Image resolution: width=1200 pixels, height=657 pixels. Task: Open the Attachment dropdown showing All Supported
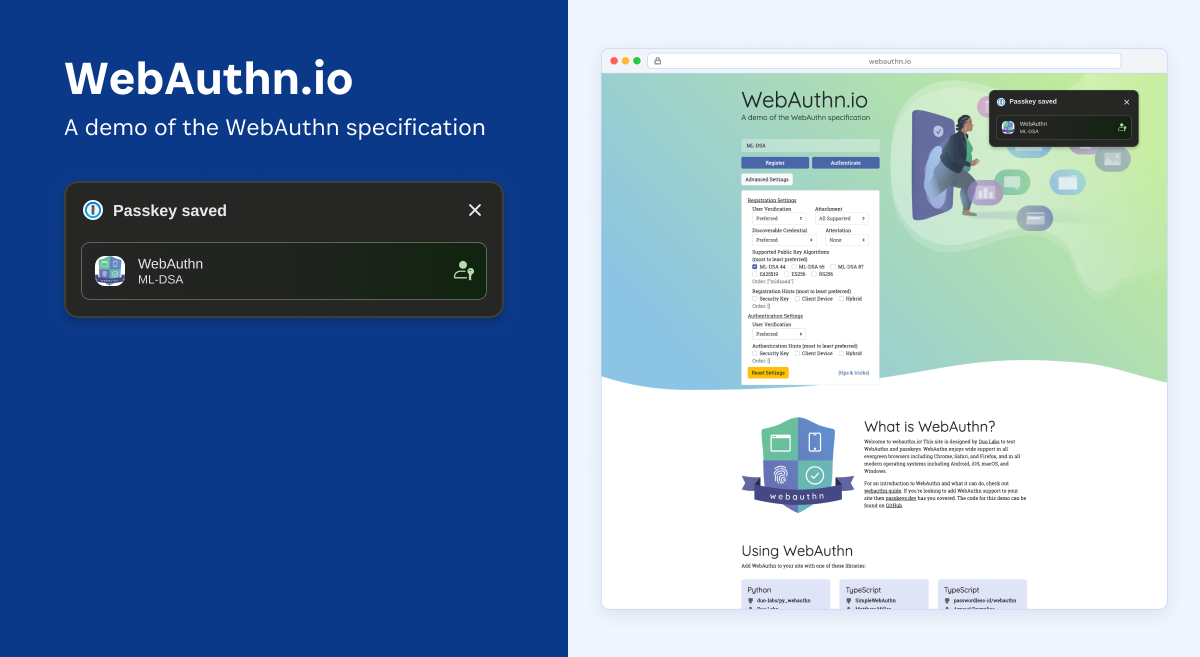point(842,218)
